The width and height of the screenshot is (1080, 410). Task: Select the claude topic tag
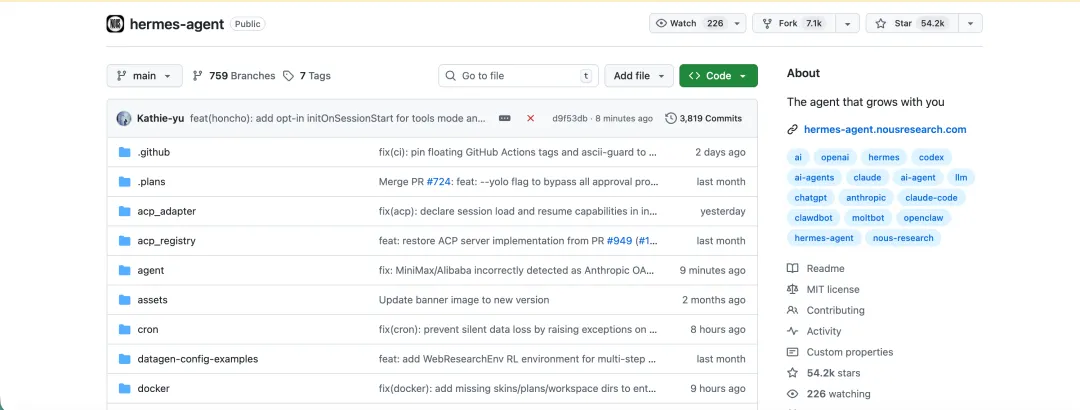tap(867, 178)
